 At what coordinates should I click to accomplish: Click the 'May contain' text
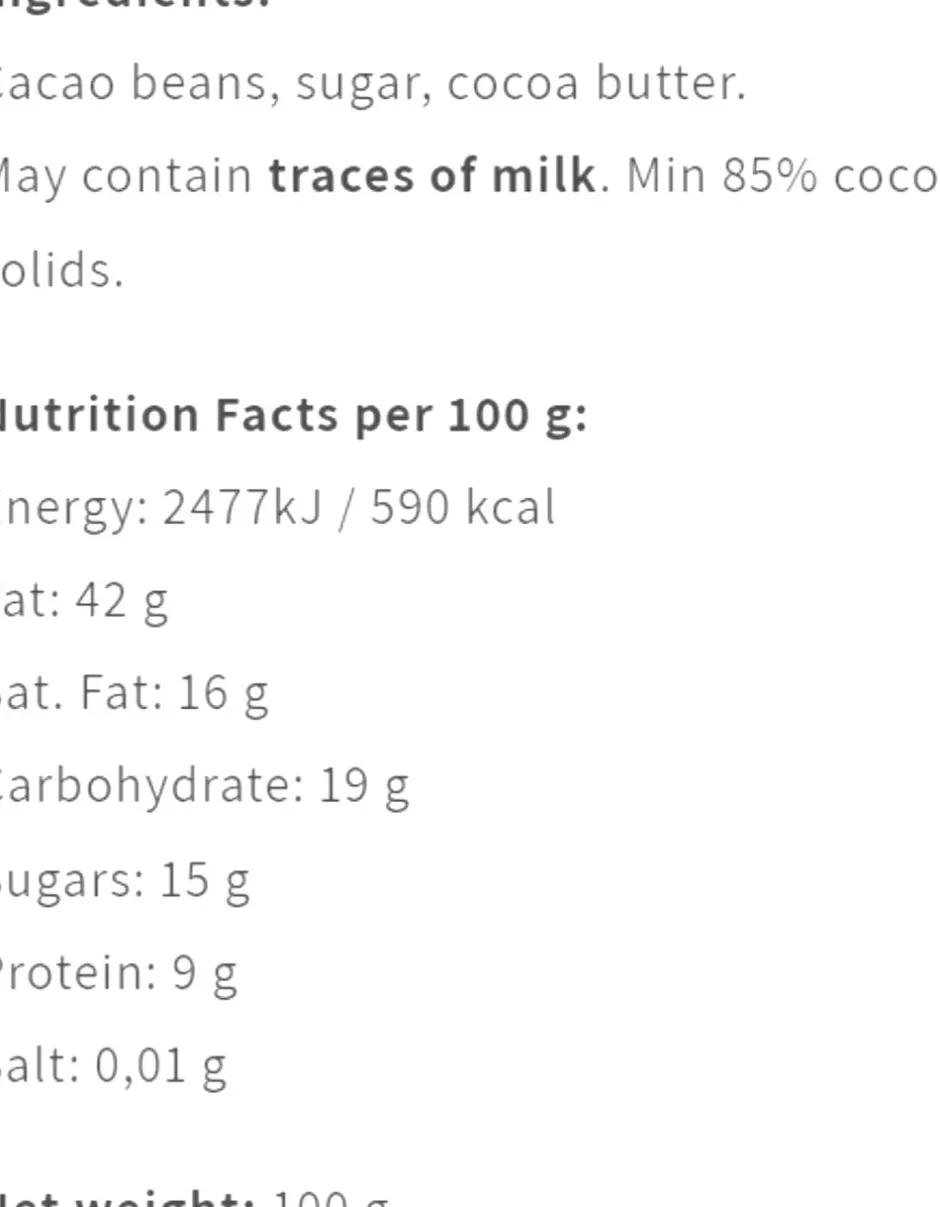click(126, 176)
